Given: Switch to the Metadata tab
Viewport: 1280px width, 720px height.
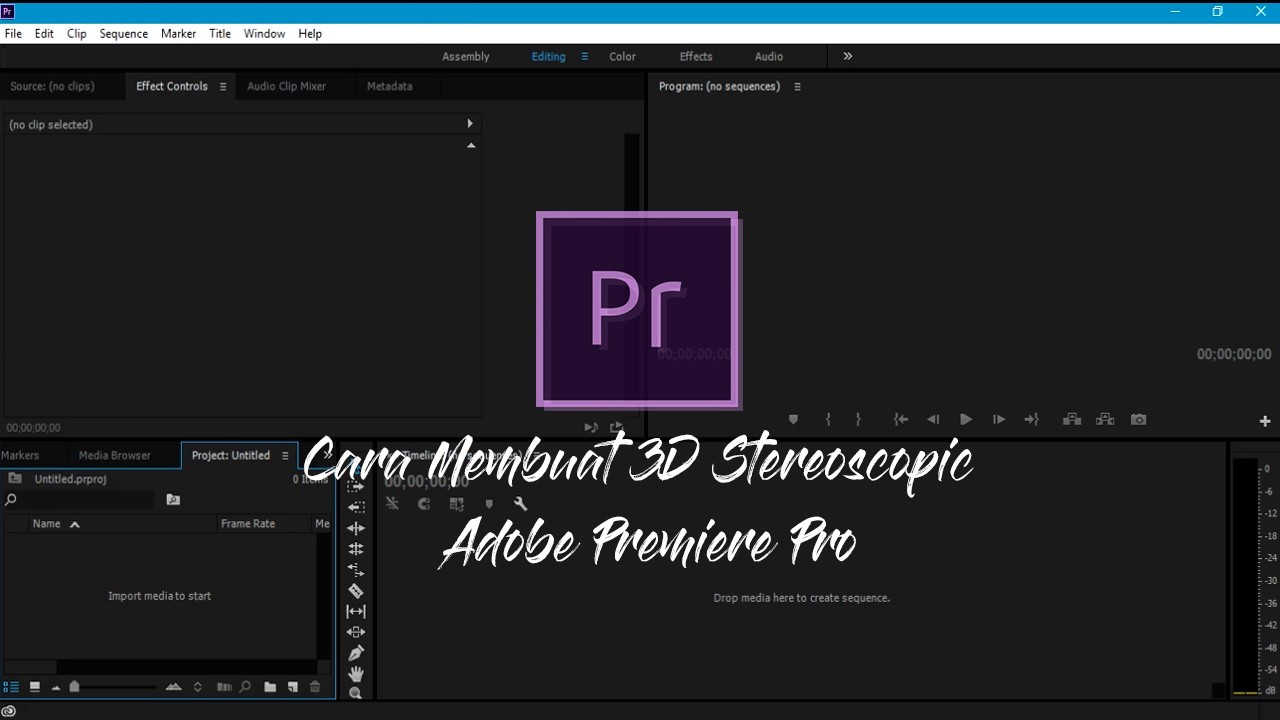Looking at the screenshot, I should 389,86.
